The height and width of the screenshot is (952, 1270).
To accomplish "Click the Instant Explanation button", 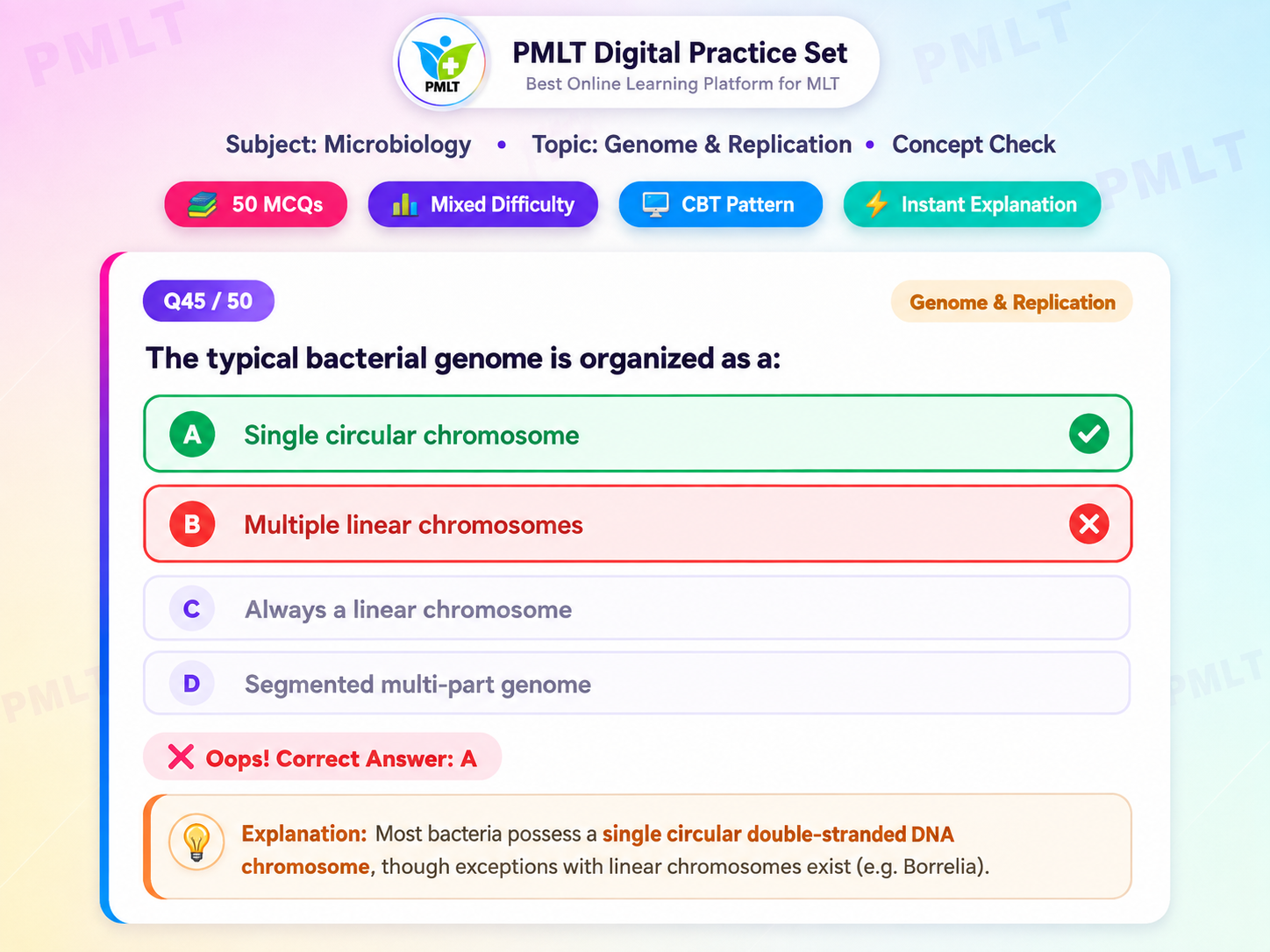I will tap(972, 204).
